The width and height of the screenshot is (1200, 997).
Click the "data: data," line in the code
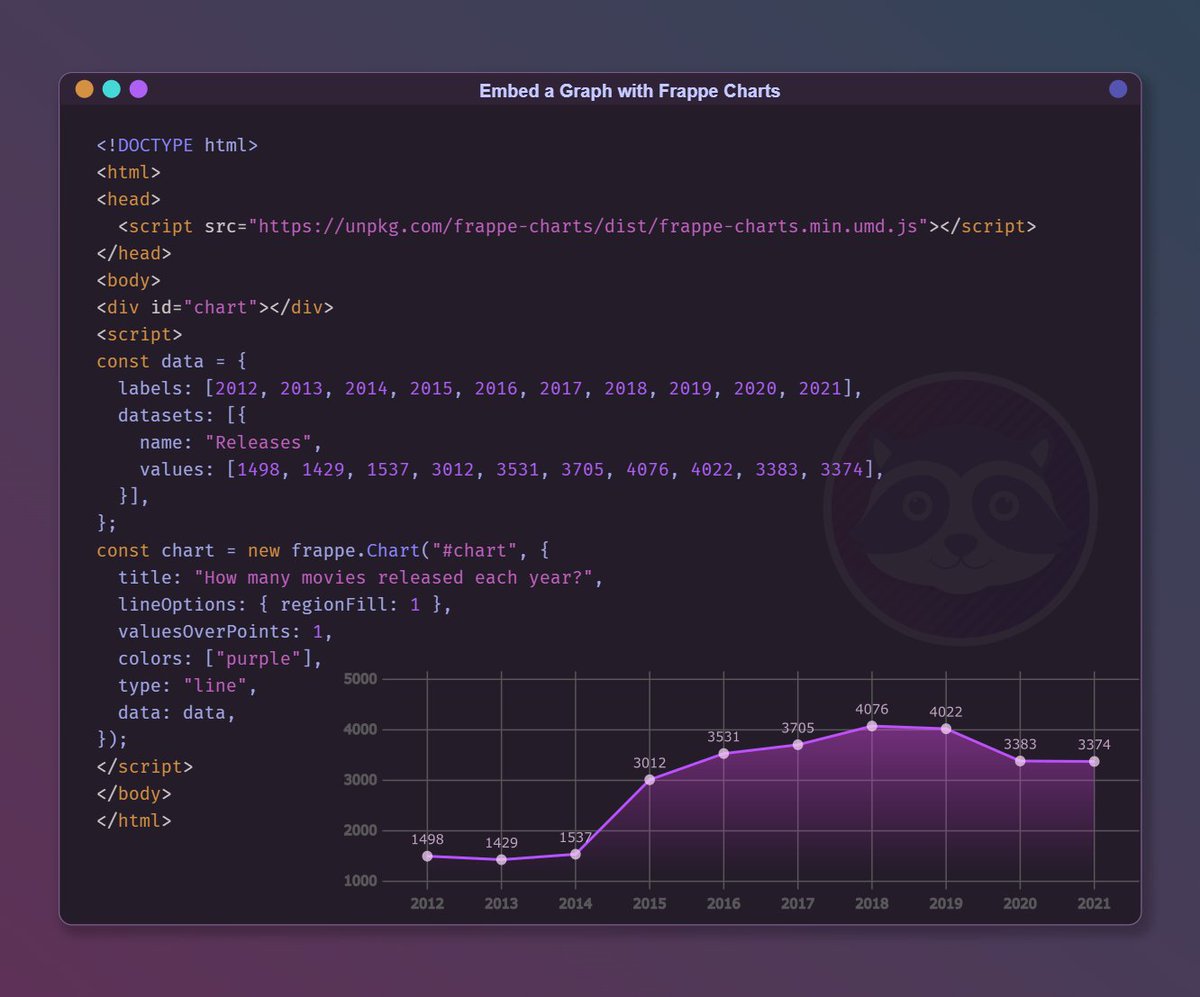click(177, 712)
